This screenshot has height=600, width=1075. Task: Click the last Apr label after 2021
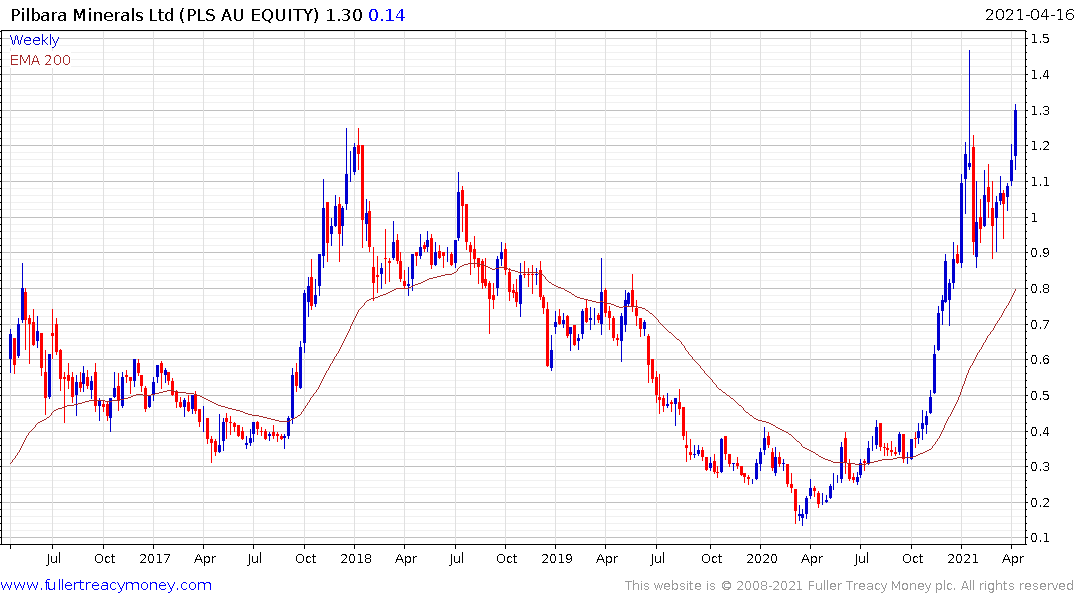tap(1013, 558)
